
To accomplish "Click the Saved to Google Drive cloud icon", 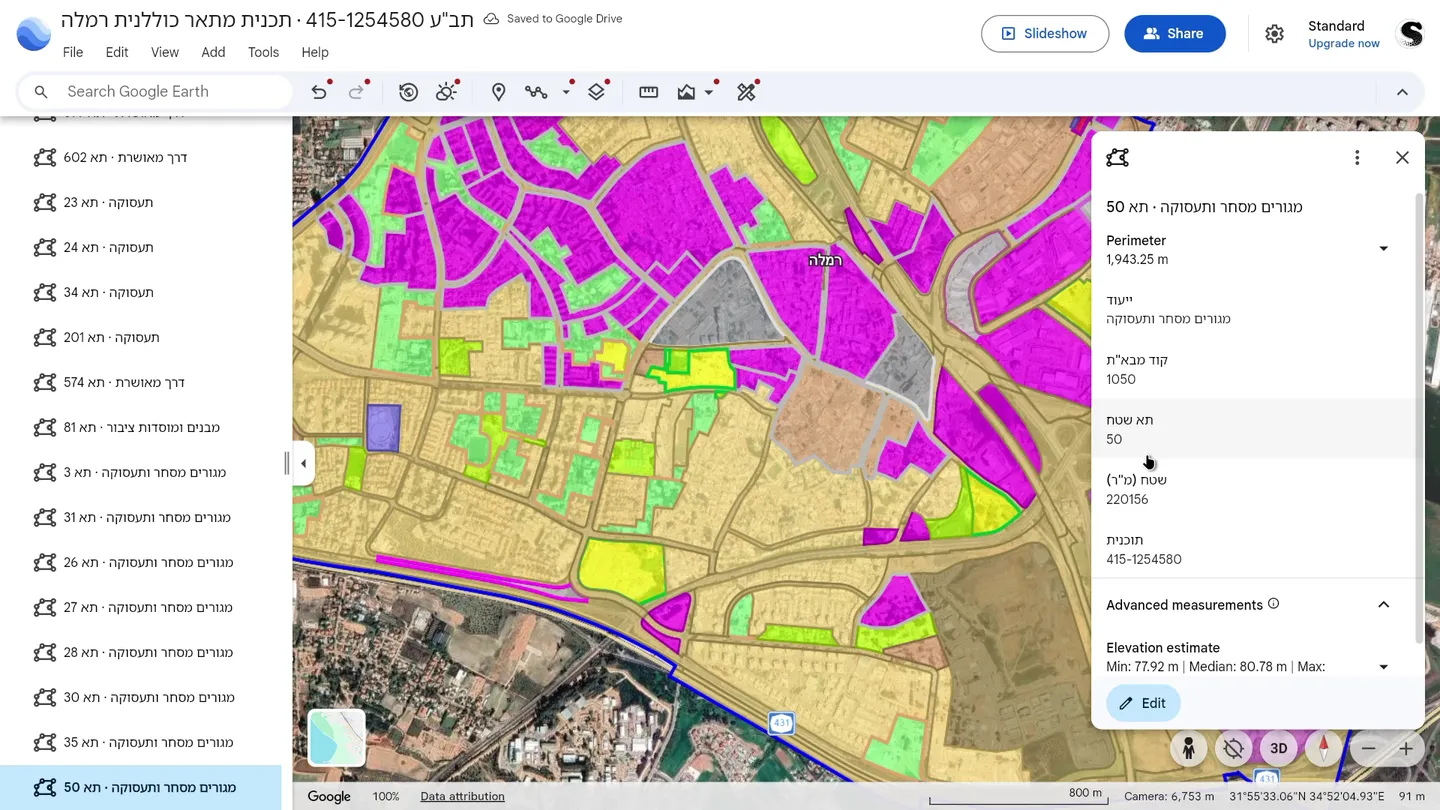I will point(491,19).
